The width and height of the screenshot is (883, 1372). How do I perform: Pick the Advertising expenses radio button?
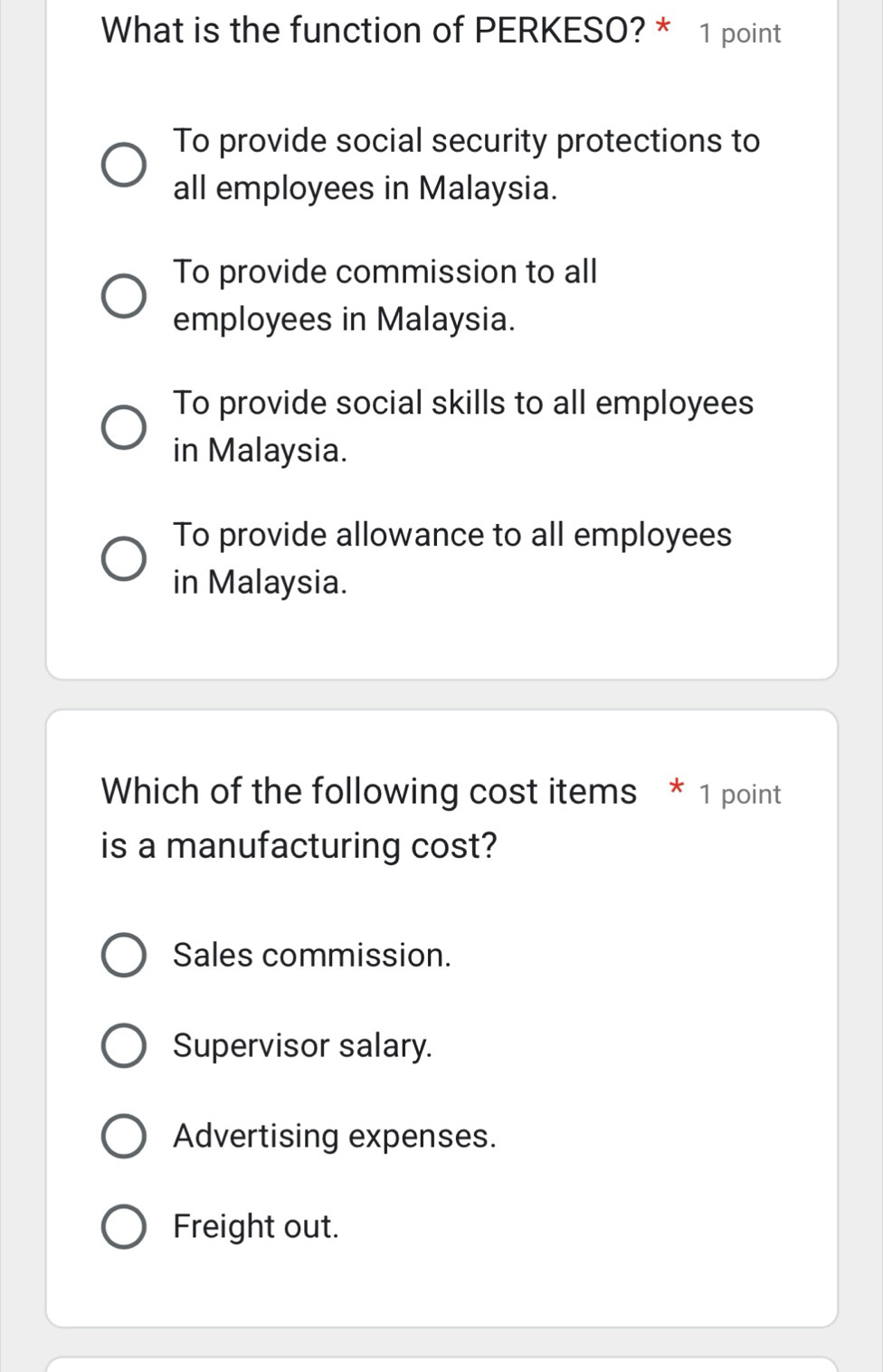[123, 1137]
